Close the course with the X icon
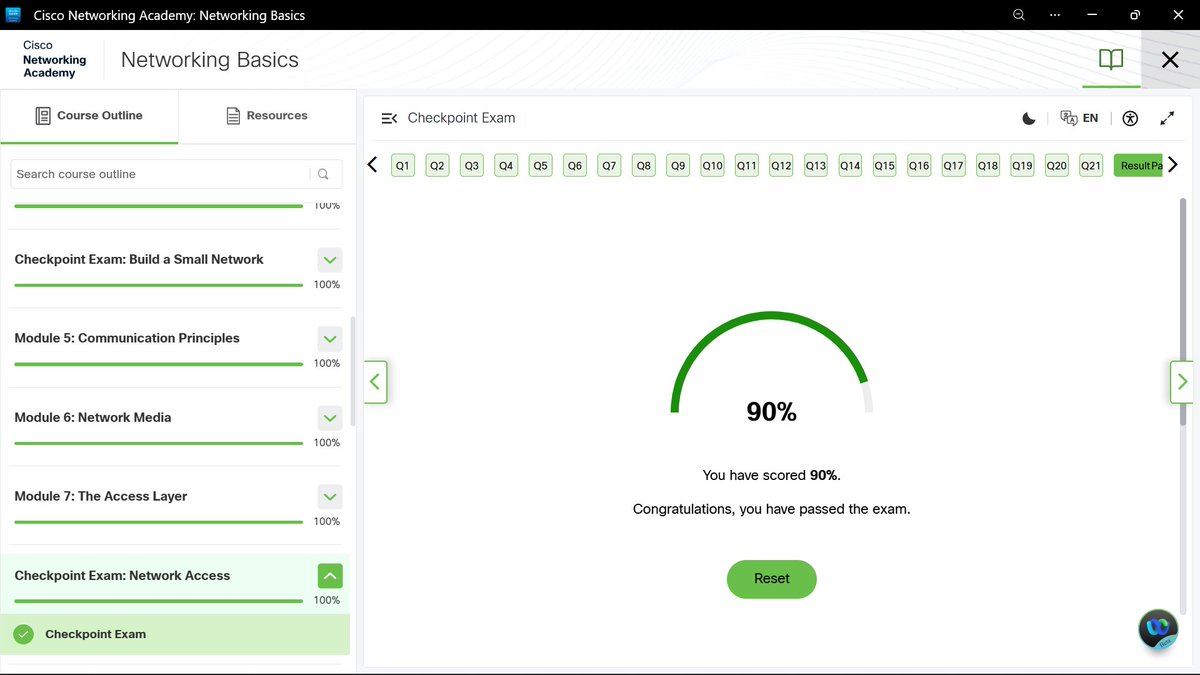Viewport: 1200px width, 675px height. tap(1170, 60)
